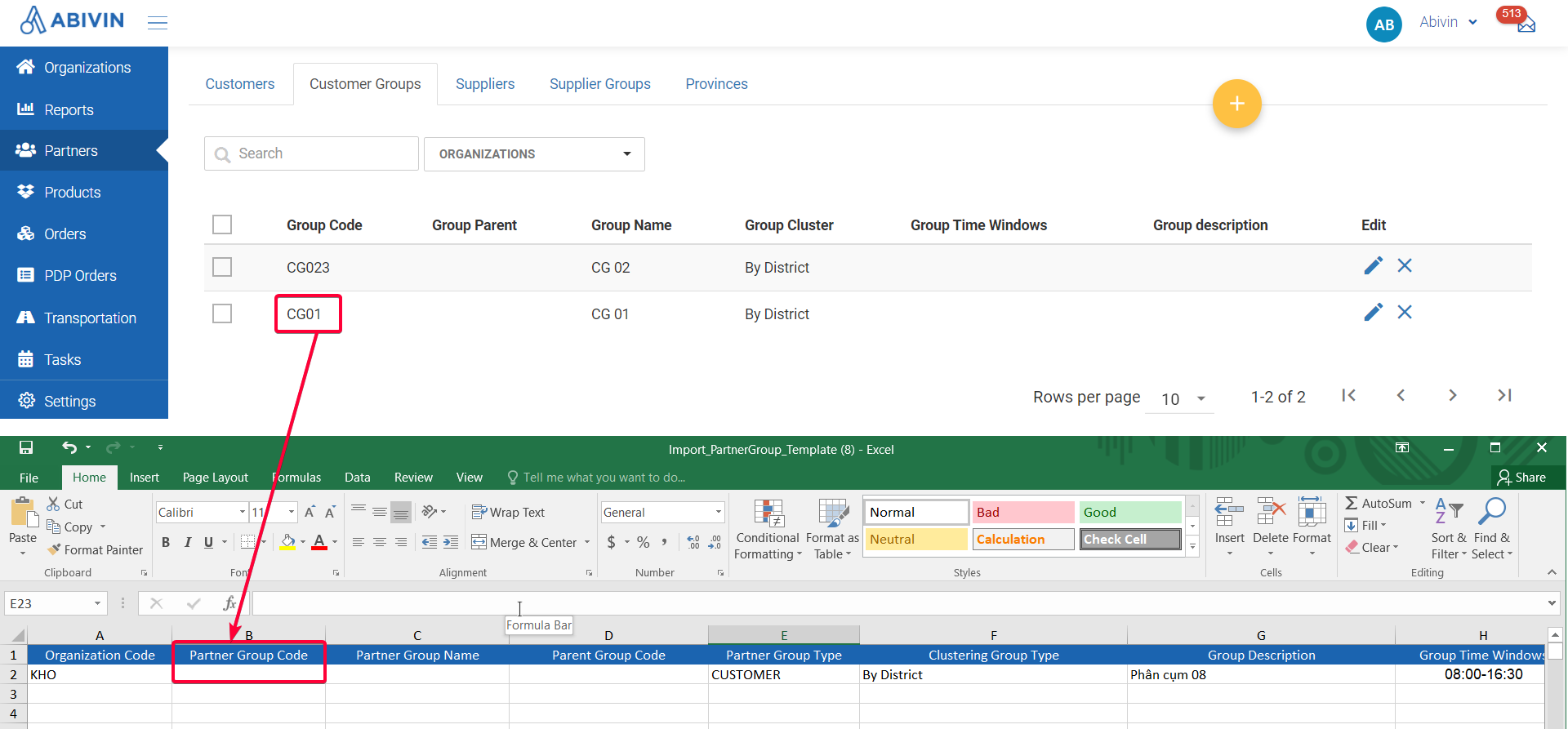Click the Format Painter tool
Viewport: 1568px width, 729px height.
[95, 550]
